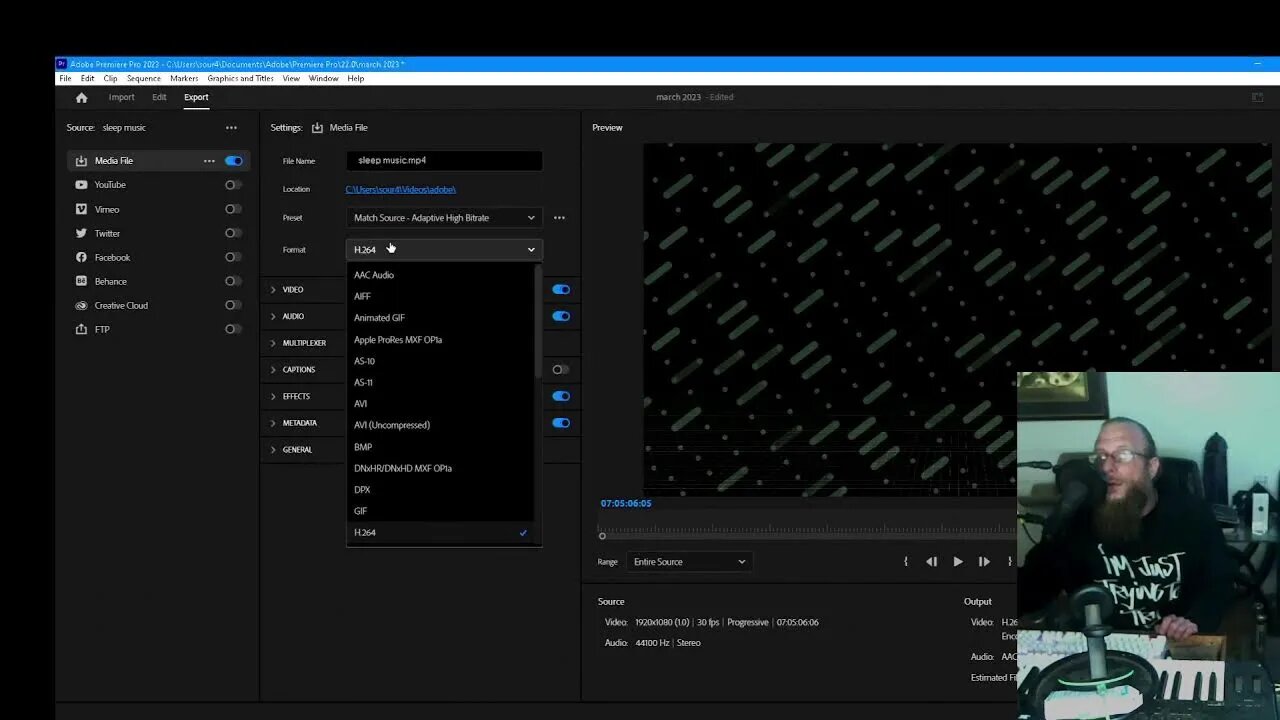Click the Creative Cloud destination icon

click(x=82, y=305)
